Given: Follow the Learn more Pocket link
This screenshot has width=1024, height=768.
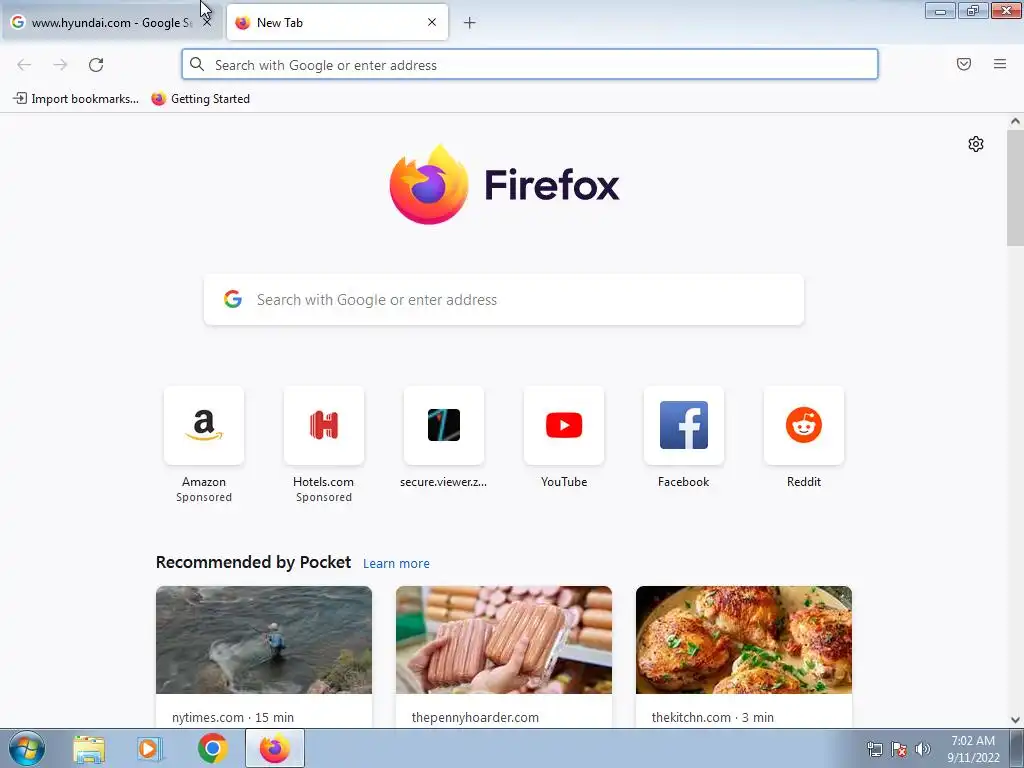Looking at the screenshot, I should pos(396,564).
